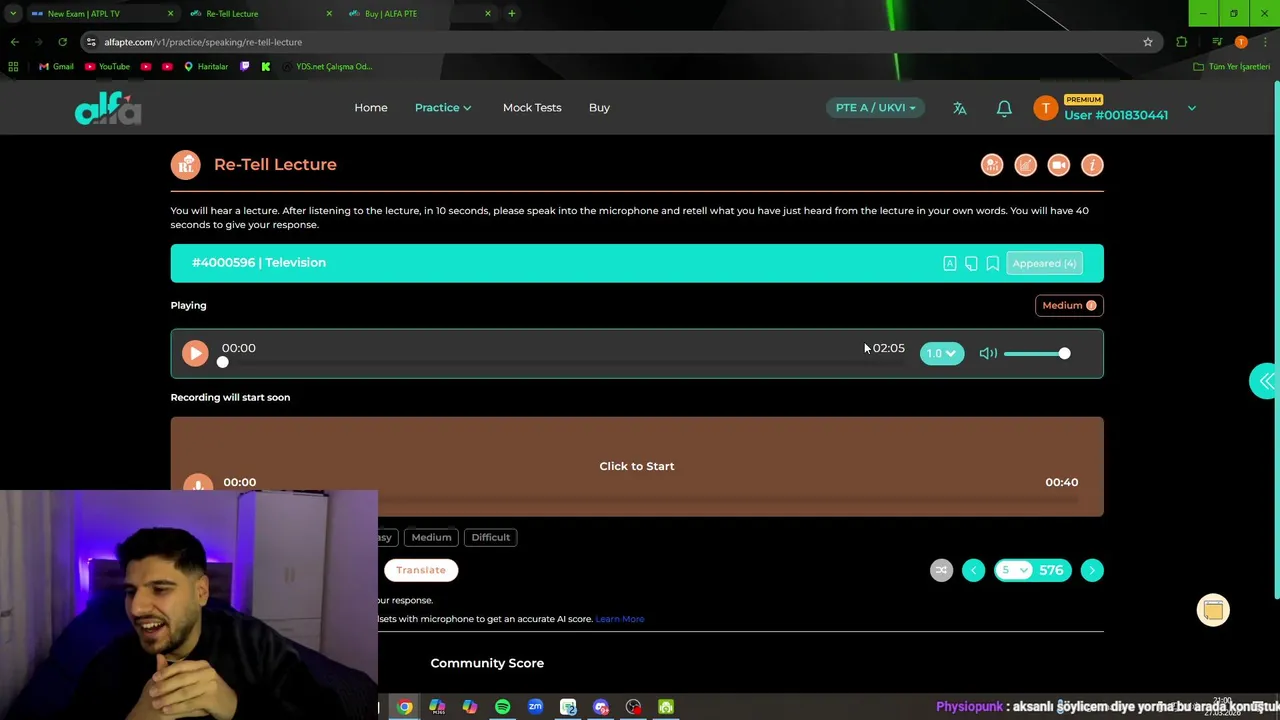The width and height of the screenshot is (1280, 720).
Task: Open the Chrome profile avatar button
Action: 1241,42
